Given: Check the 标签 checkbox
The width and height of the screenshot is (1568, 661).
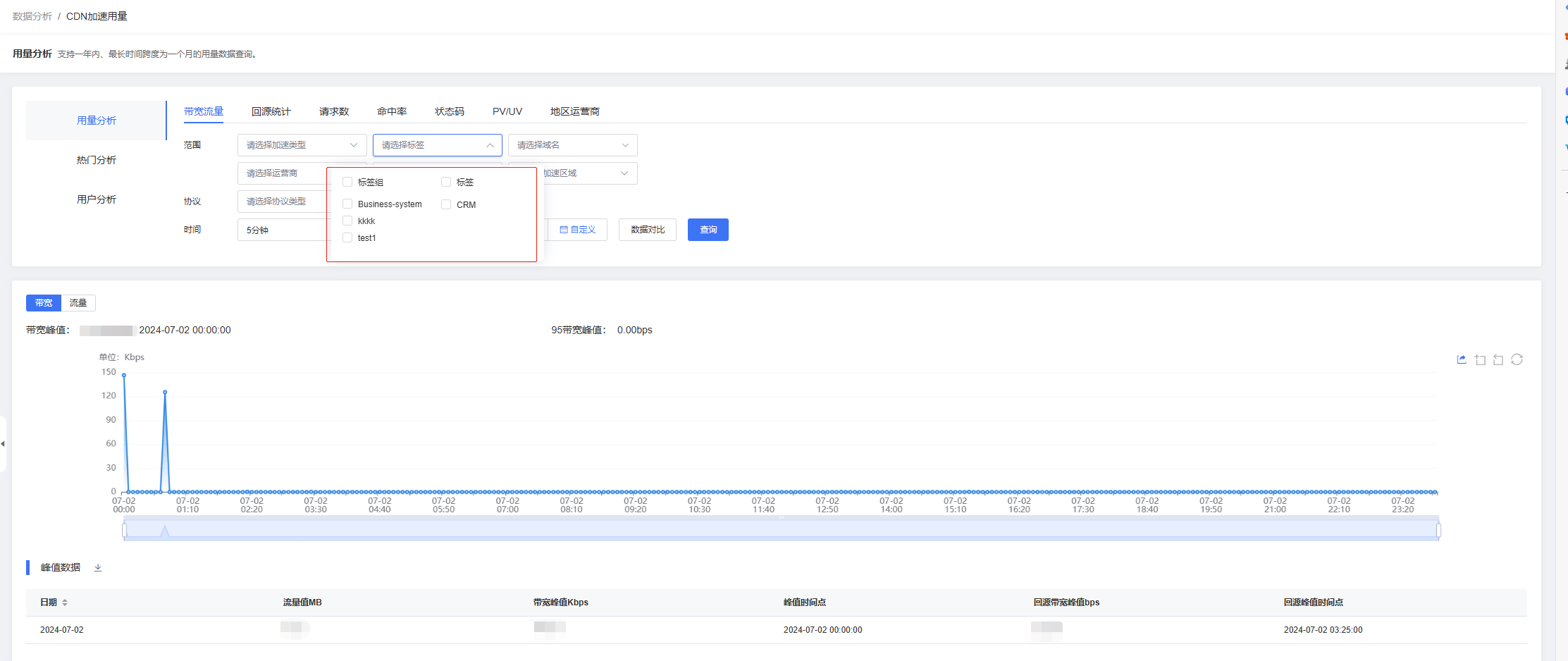Looking at the screenshot, I should (x=446, y=182).
